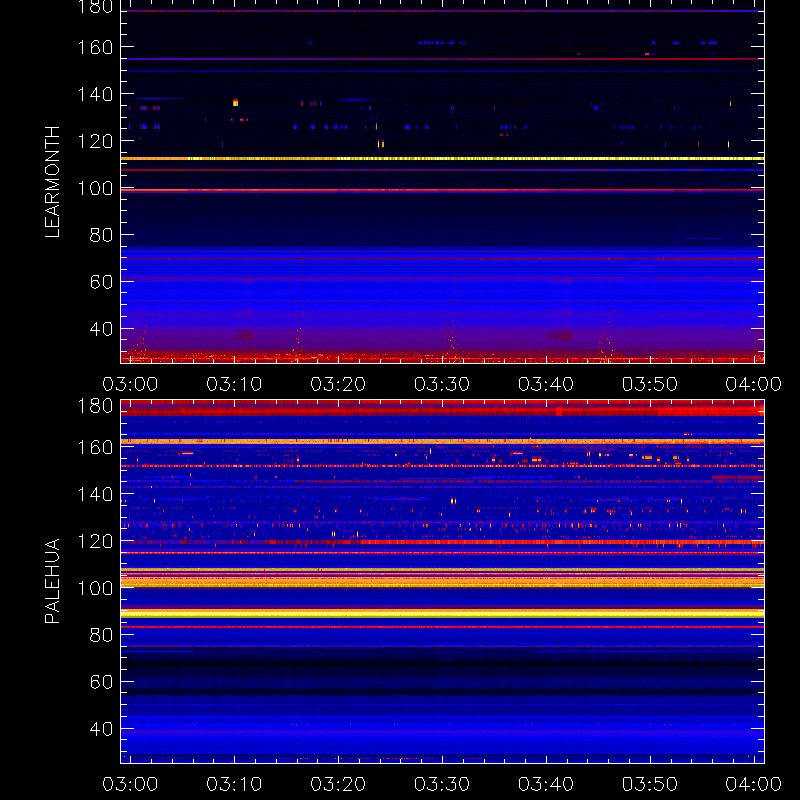The height and width of the screenshot is (800, 800).
Task: Pick the 160 tick label on PALEHUA plot
Action: point(95,447)
